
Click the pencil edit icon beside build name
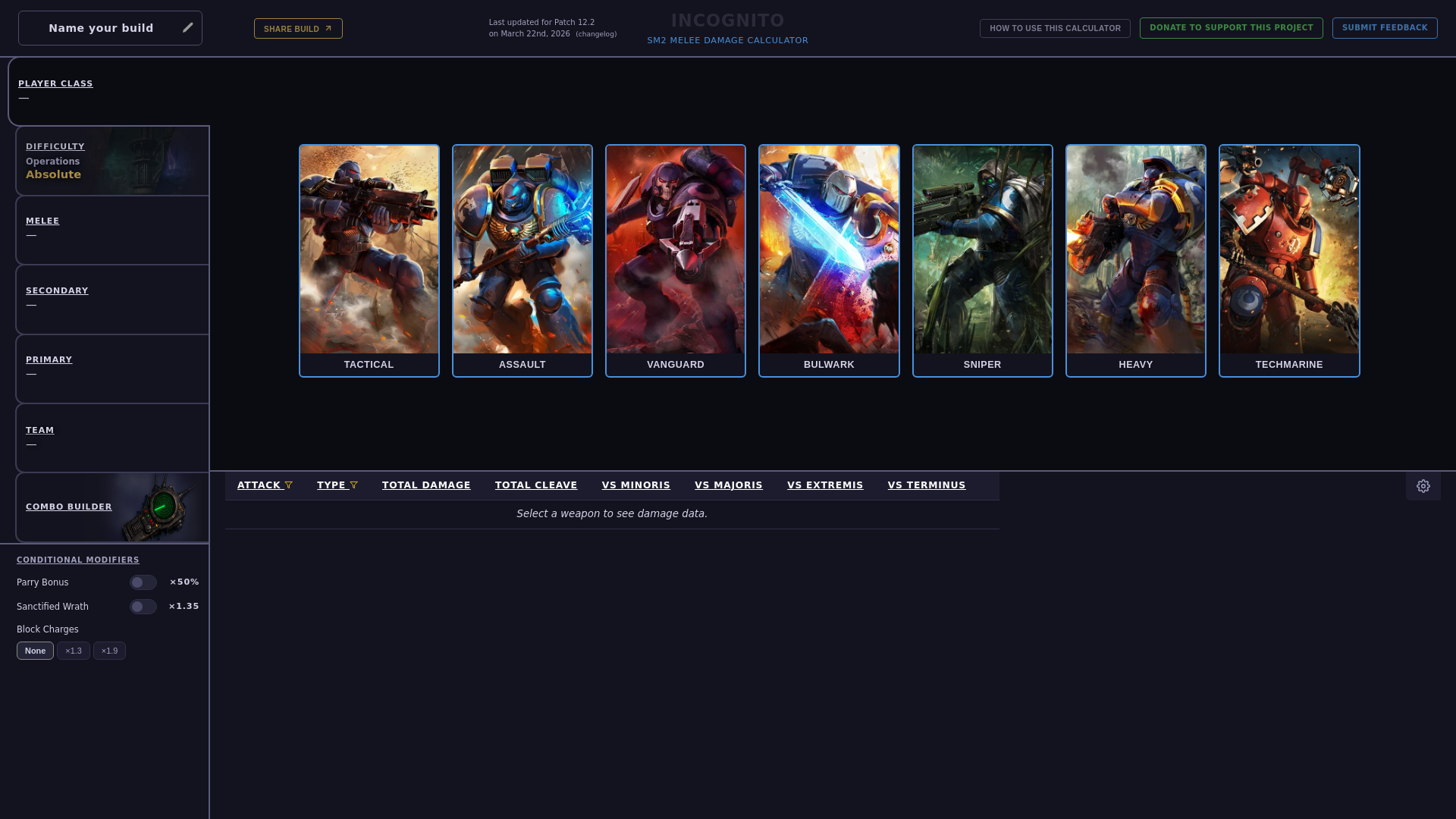(188, 28)
